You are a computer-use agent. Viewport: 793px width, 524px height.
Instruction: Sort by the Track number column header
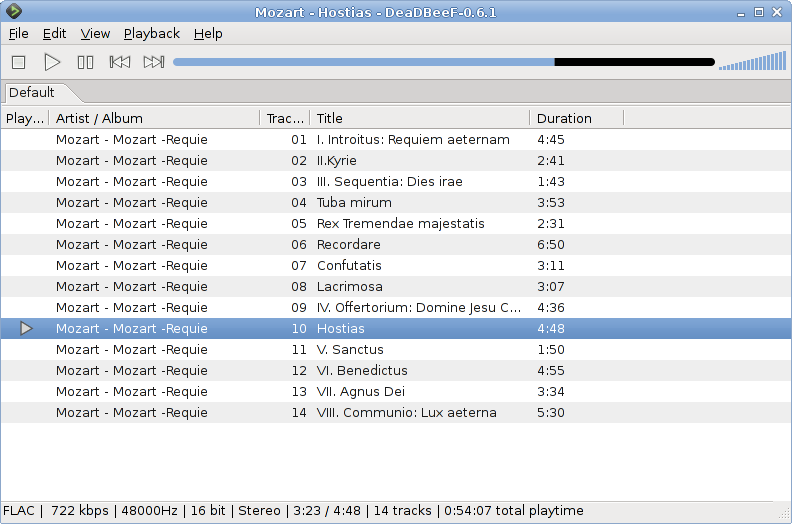tap(285, 118)
